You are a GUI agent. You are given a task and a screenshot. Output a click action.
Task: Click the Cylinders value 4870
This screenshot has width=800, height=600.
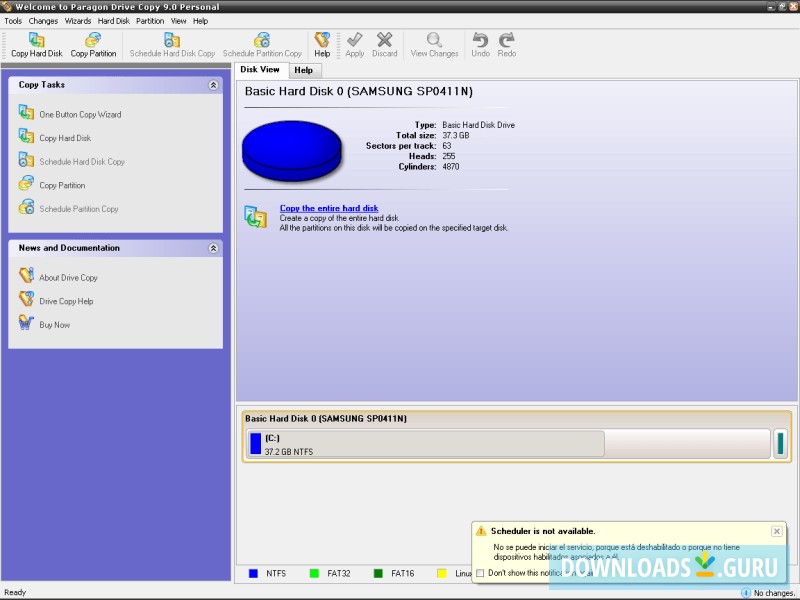point(451,166)
